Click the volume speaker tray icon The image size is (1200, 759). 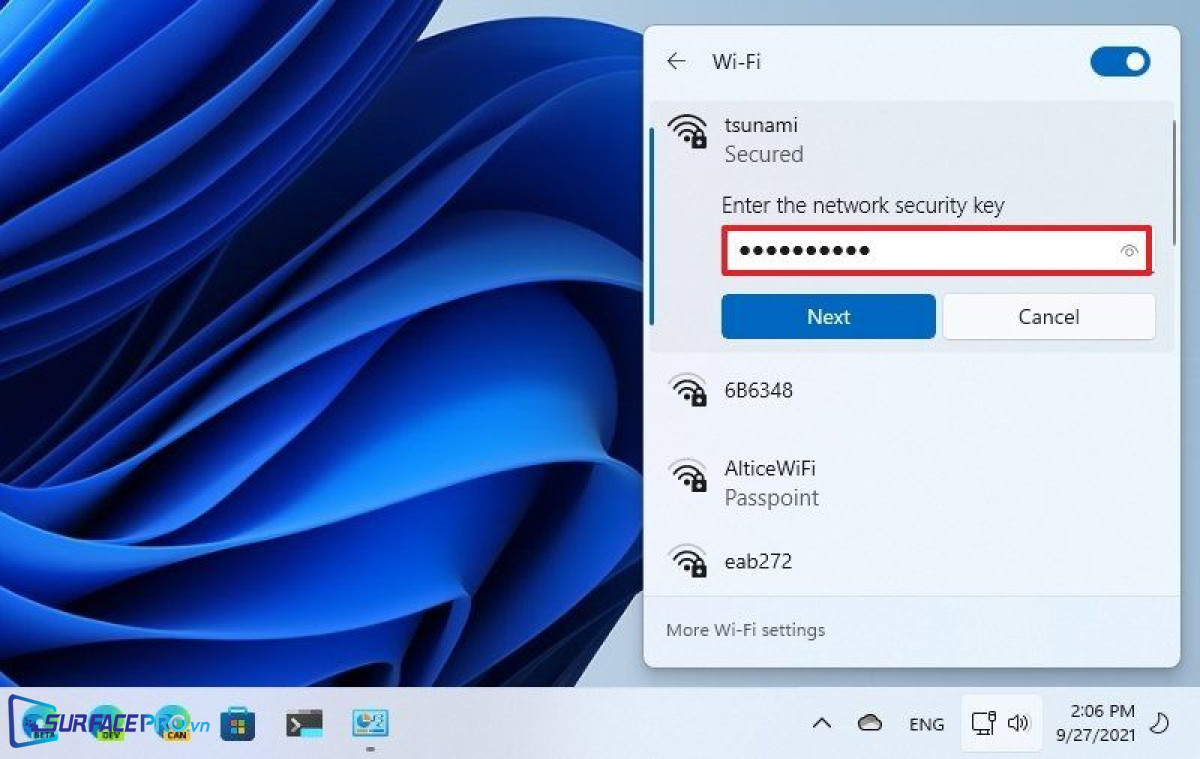click(1019, 723)
